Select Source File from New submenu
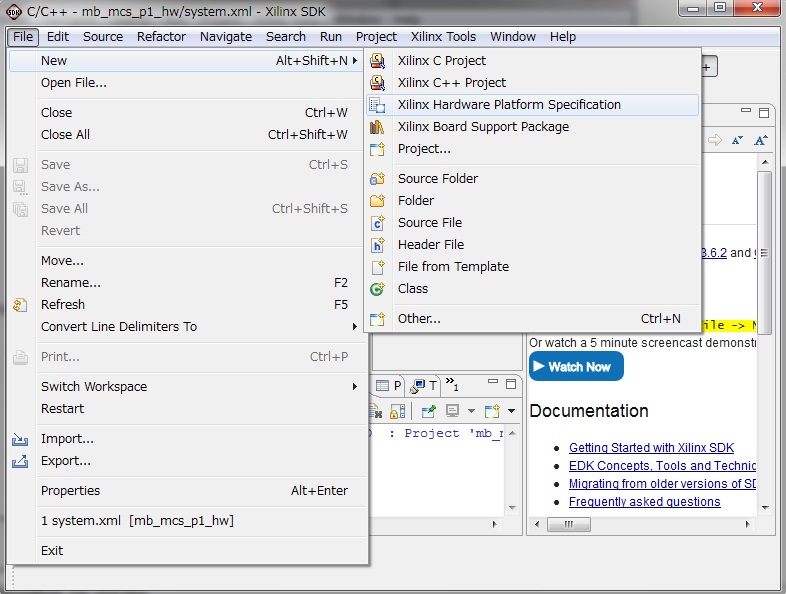The width and height of the screenshot is (786, 594). 532,223
